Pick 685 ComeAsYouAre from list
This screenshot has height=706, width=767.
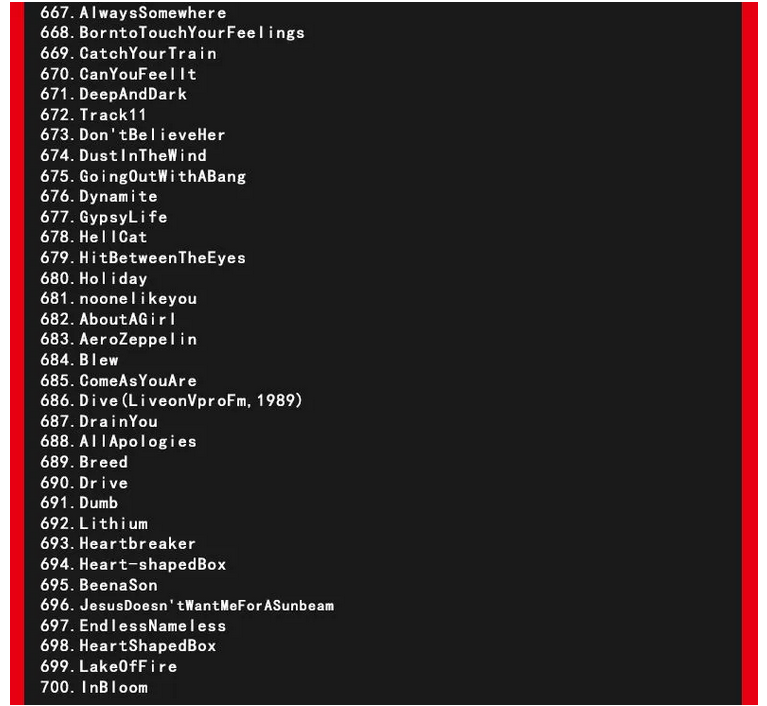coord(118,381)
